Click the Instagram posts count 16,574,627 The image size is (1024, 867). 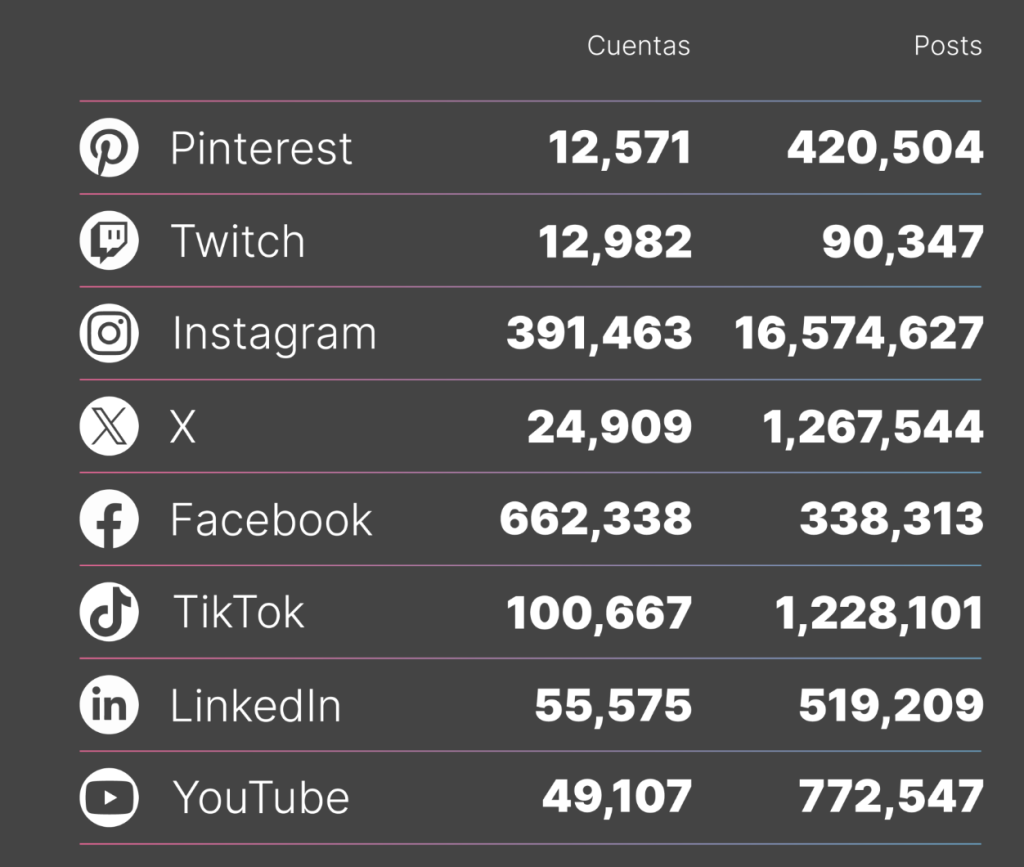tap(859, 334)
